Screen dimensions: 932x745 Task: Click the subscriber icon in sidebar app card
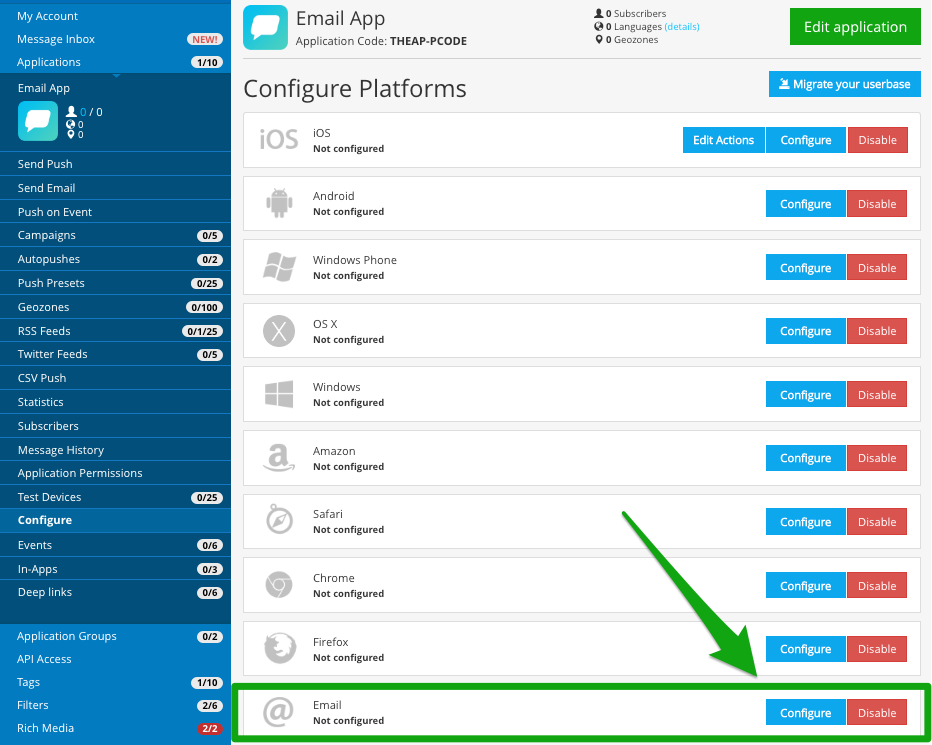[x=71, y=111]
